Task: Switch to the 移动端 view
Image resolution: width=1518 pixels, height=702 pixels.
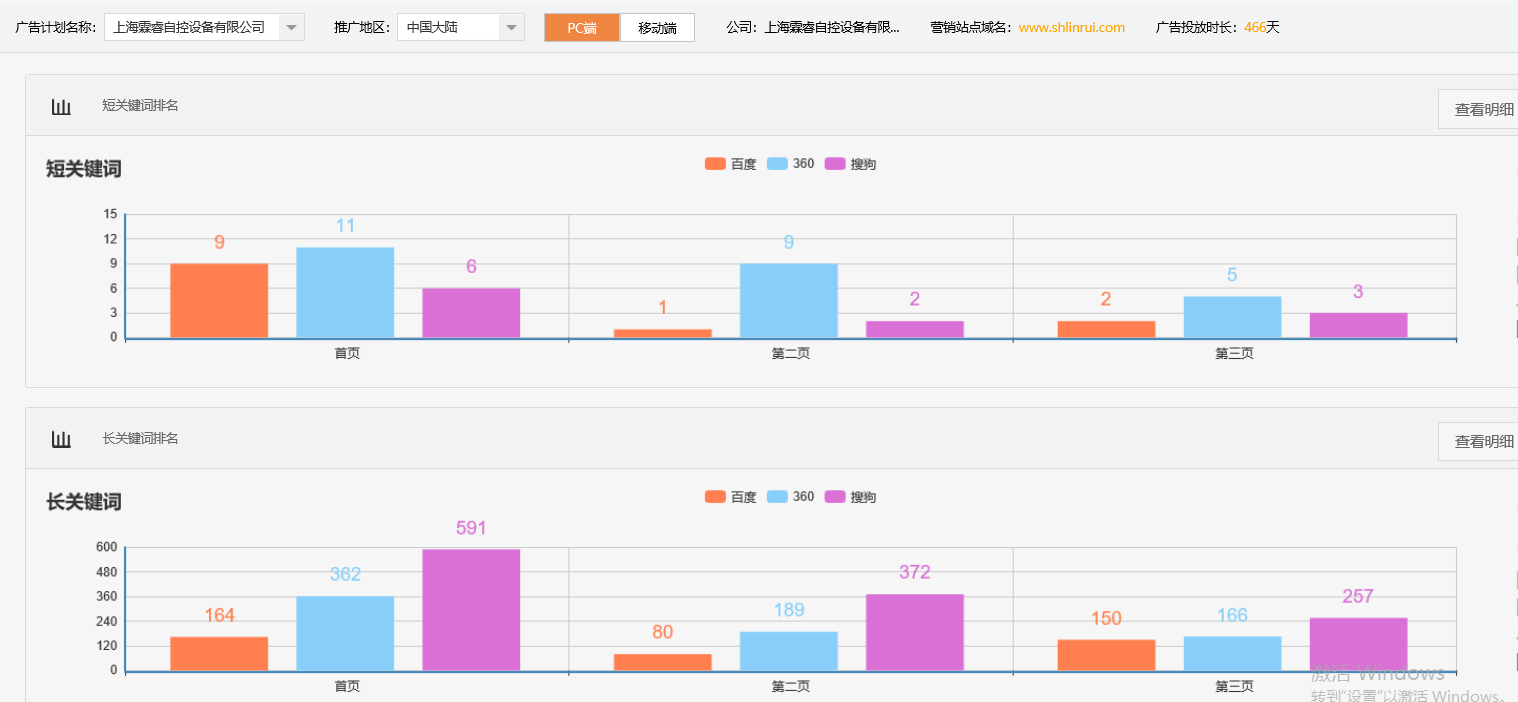Action: click(656, 27)
